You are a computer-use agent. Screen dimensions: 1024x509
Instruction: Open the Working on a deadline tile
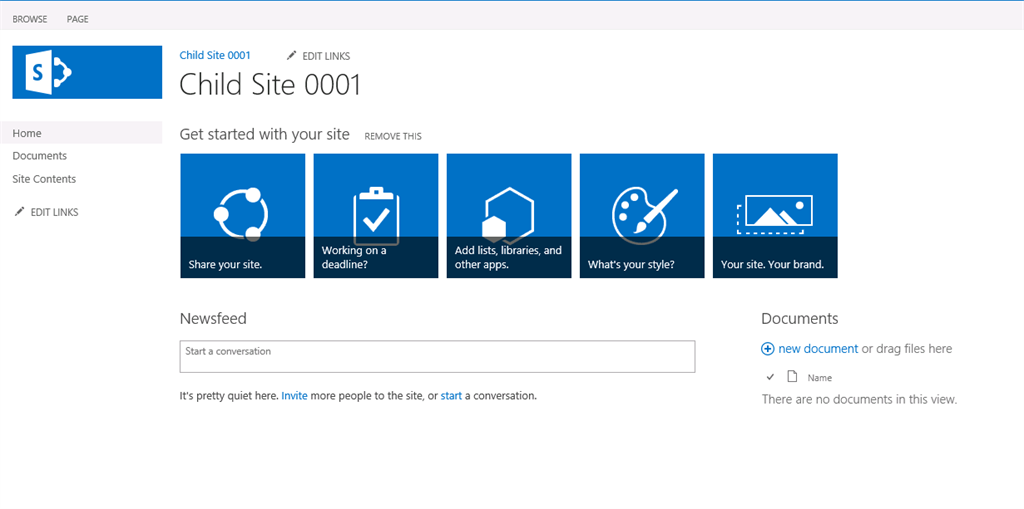click(x=375, y=215)
